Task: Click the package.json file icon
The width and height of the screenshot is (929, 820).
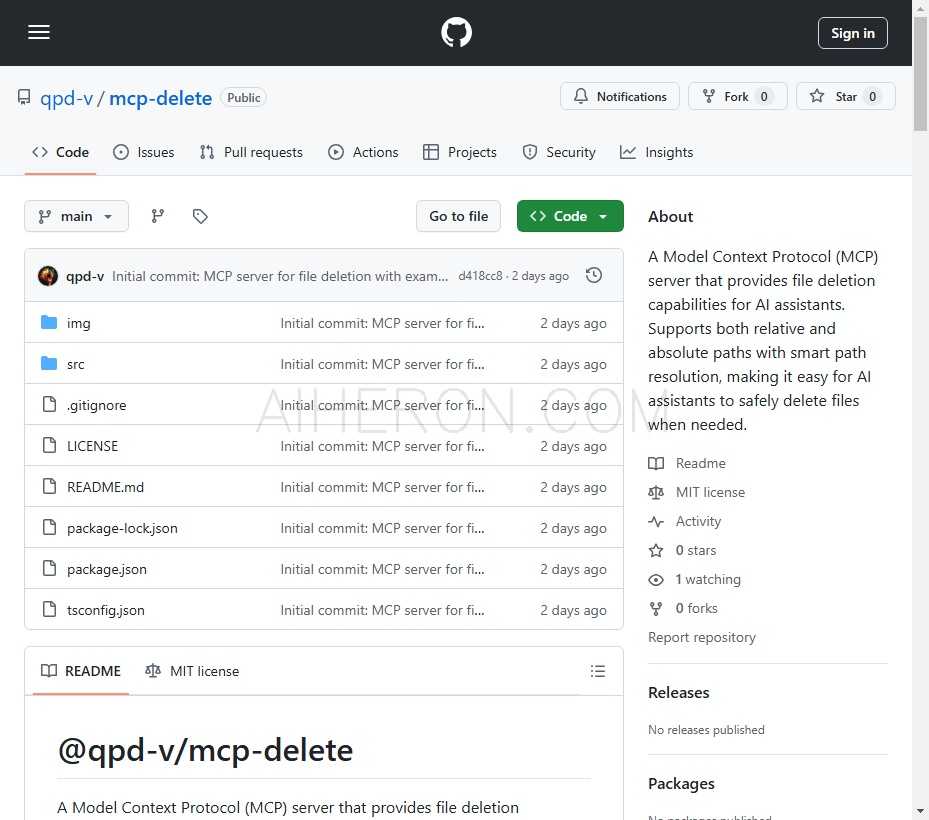Action: (x=50, y=568)
